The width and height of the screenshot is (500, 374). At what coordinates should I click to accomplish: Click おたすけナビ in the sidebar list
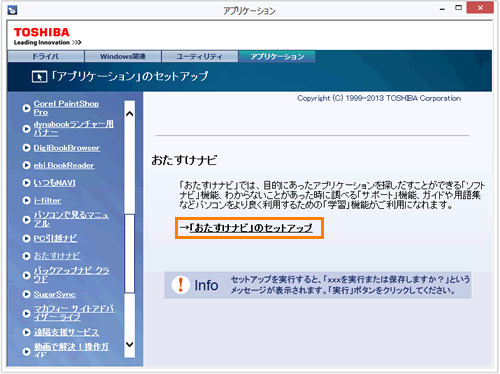57,256
